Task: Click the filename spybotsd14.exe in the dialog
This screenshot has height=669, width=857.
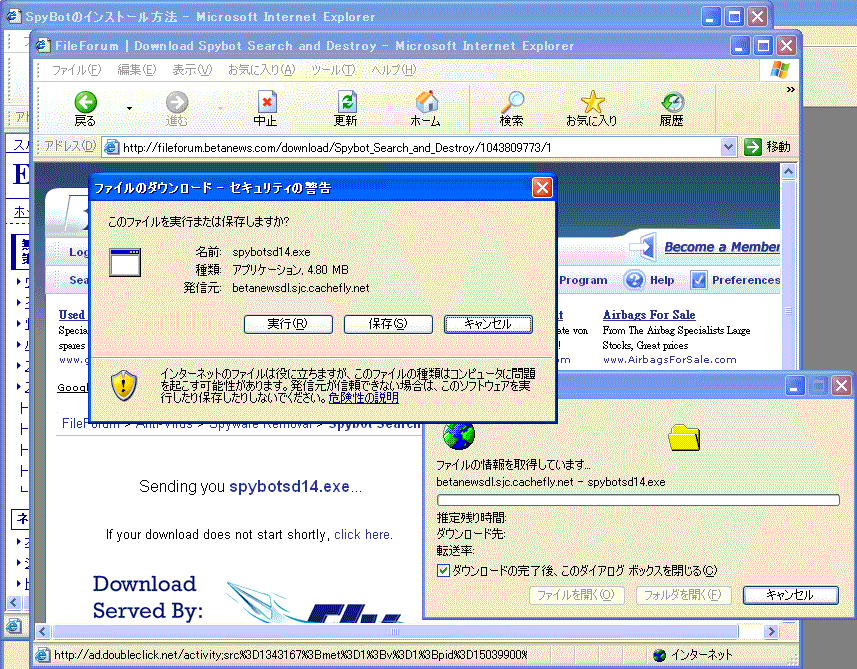Action: coord(271,252)
